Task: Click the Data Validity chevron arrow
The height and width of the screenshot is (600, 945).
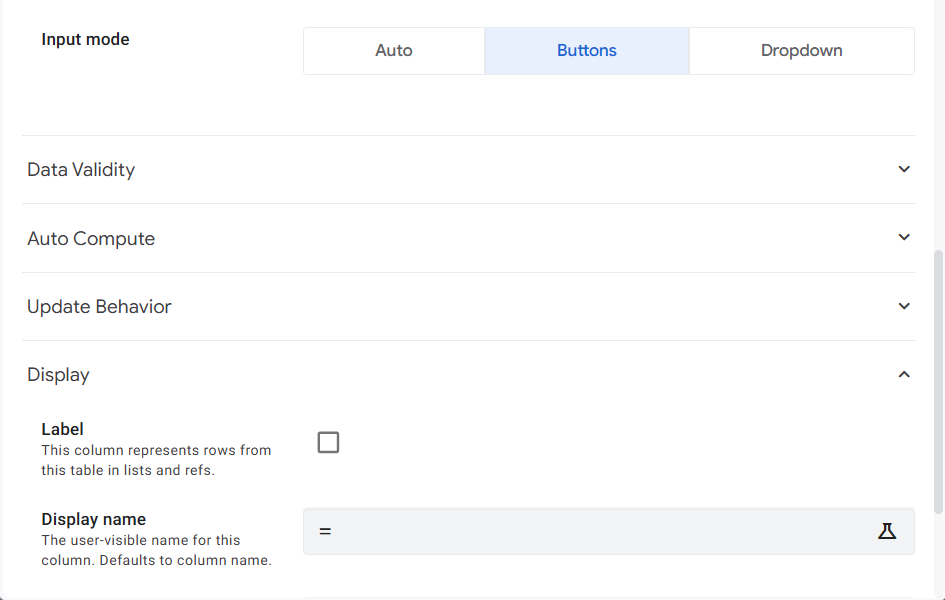Action: click(x=904, y=169)
